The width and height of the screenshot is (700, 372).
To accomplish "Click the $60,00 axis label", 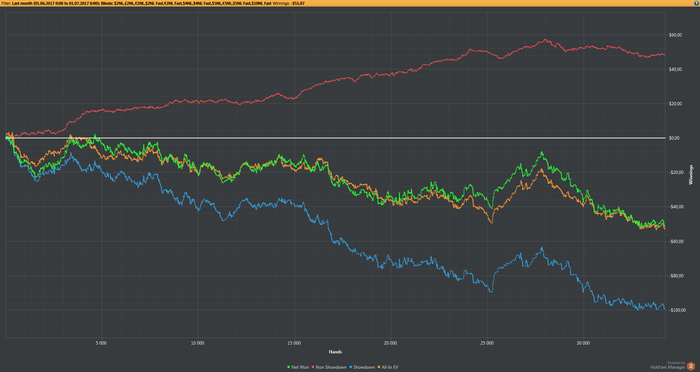I will tap(675, 35).
